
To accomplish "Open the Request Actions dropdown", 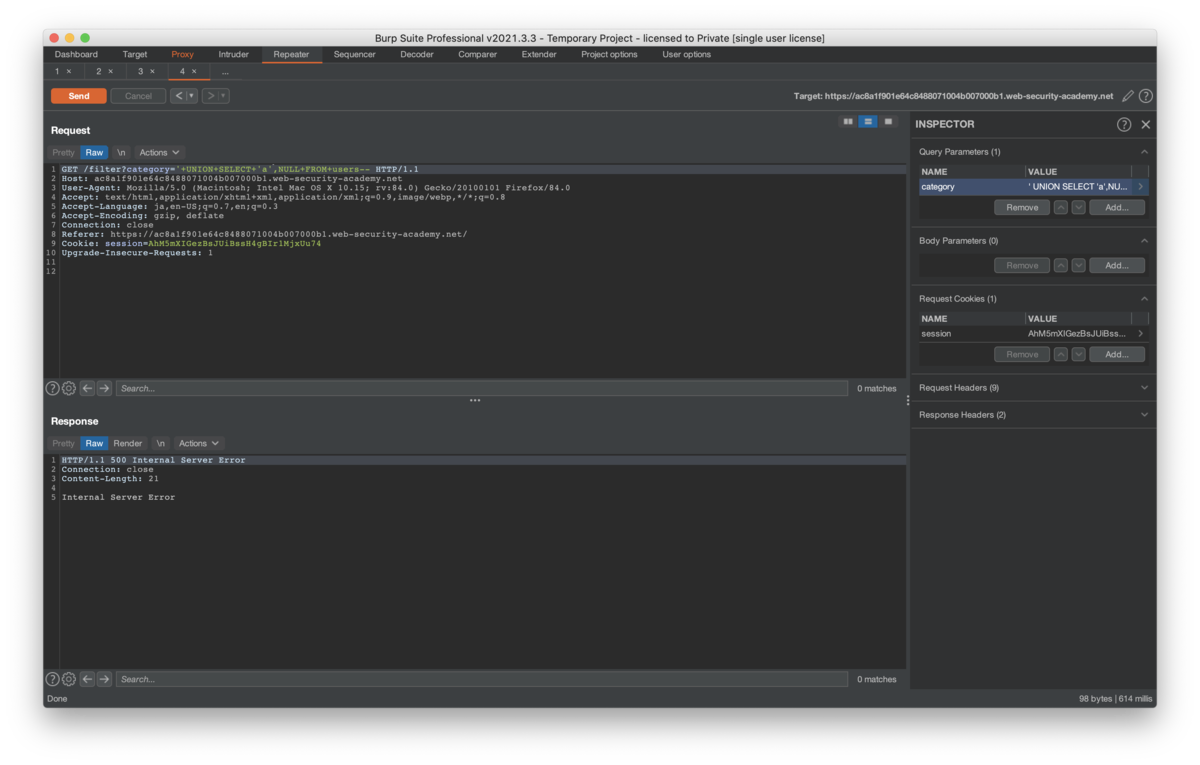I will click(x=159, y=152).
